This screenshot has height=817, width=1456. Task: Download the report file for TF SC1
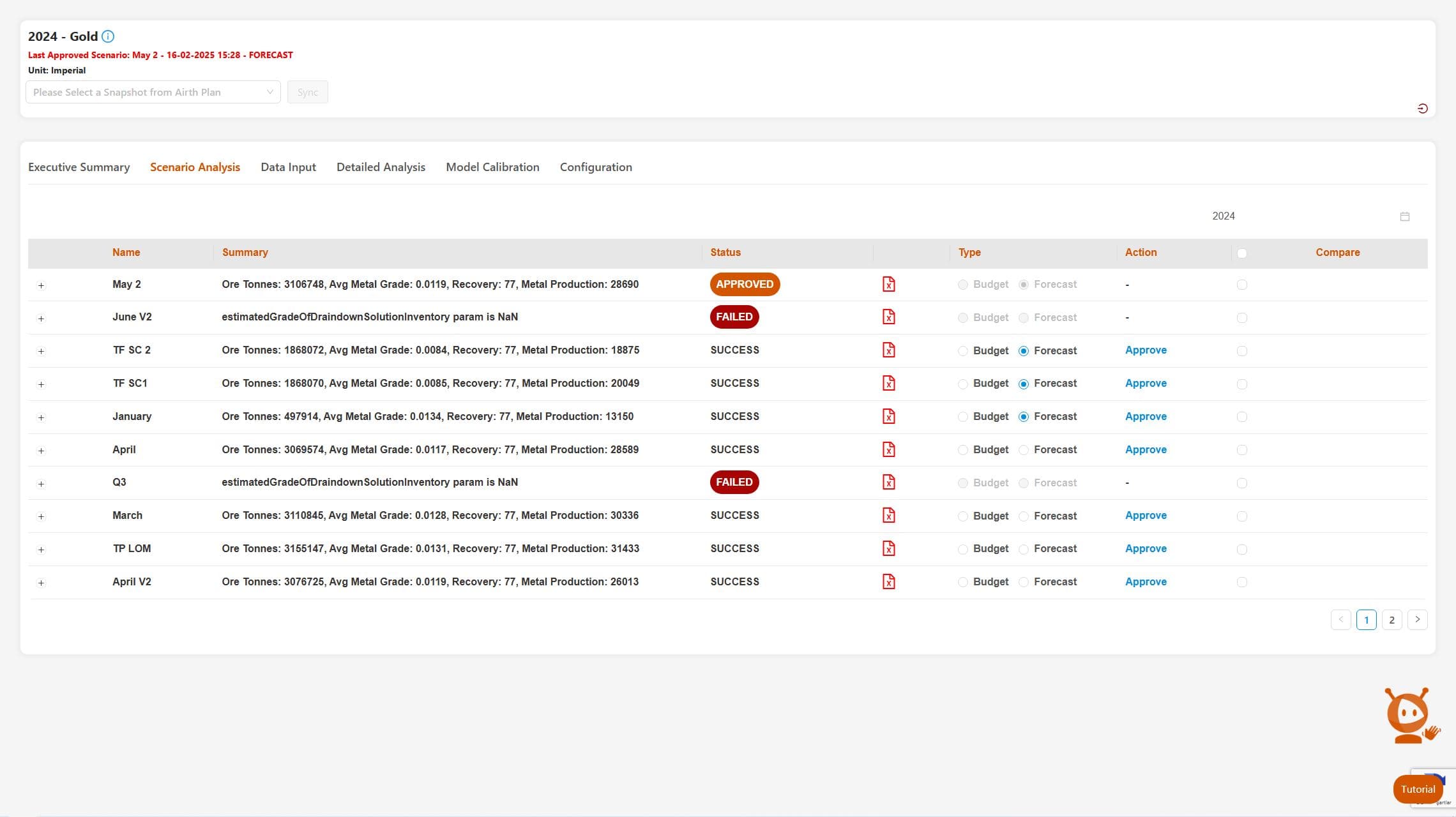888,383
